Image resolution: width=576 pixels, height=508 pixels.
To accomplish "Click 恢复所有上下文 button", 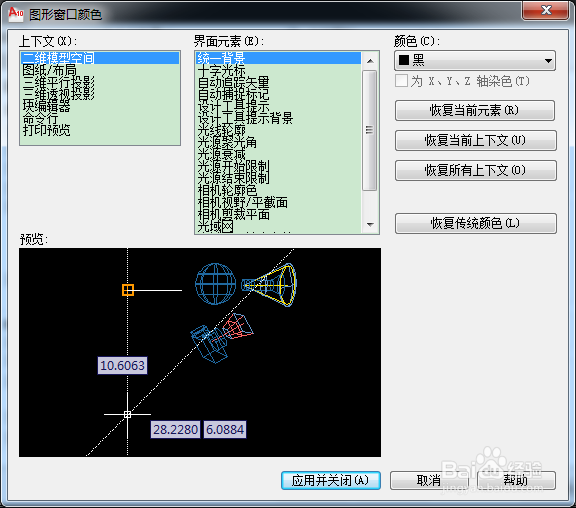I will pos(476,170).
